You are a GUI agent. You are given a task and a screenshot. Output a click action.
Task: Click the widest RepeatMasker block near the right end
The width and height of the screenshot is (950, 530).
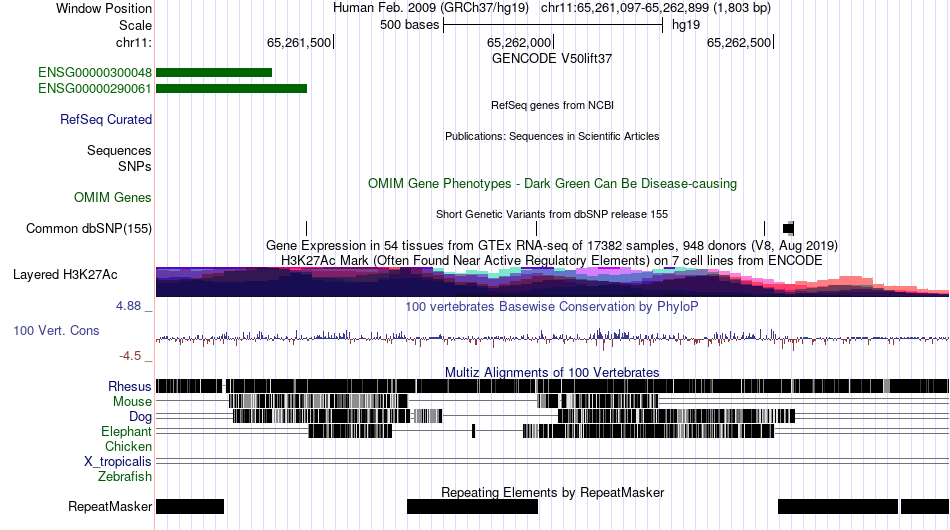838,506
